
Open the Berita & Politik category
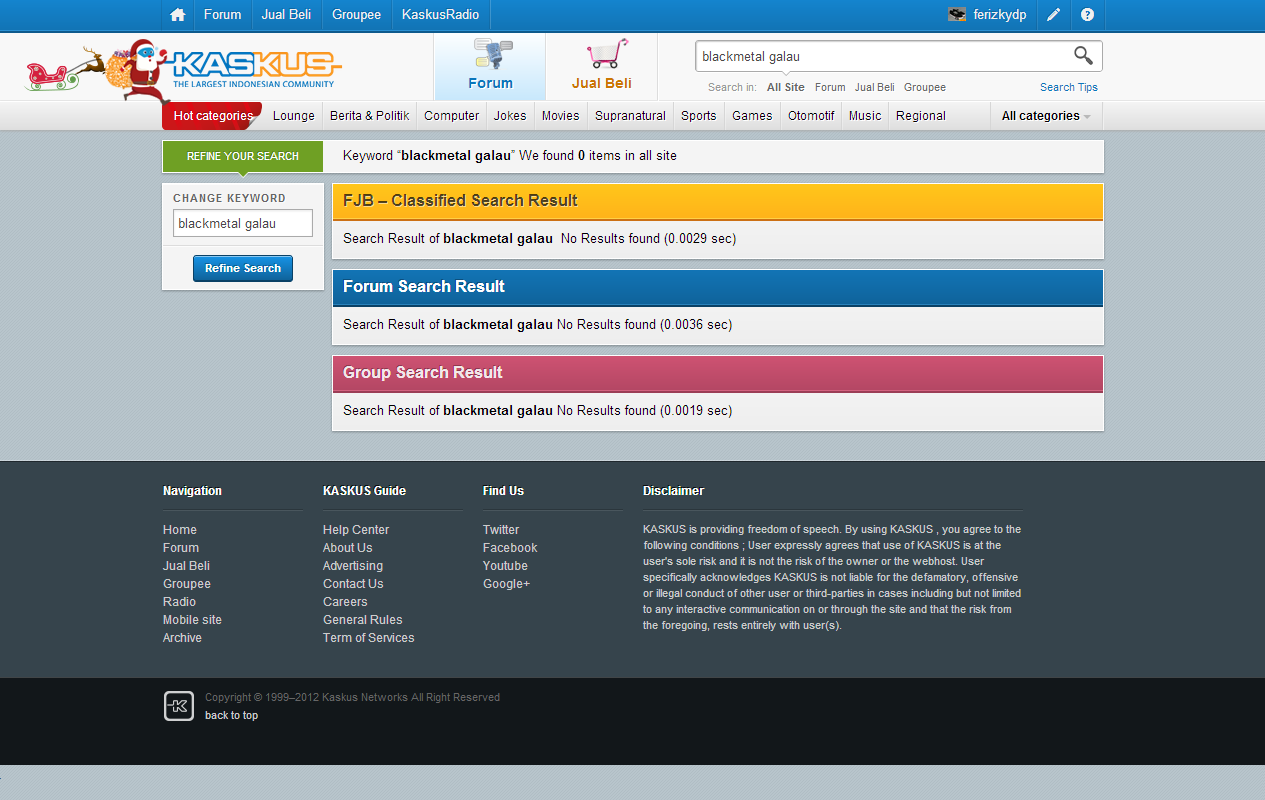click(x=370, y=116)
